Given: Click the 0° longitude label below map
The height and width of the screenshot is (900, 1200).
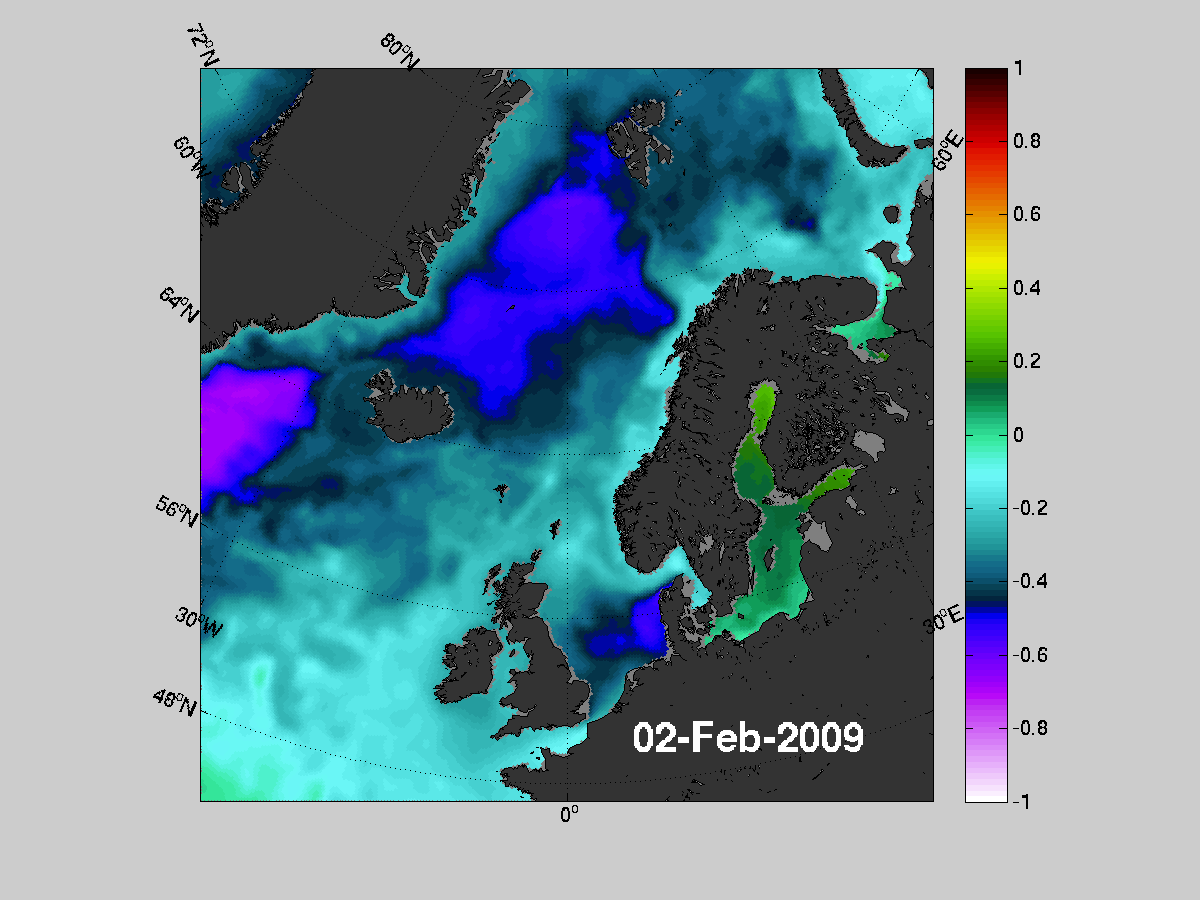Looking at the screenshot, I should [x=569, y=815].
